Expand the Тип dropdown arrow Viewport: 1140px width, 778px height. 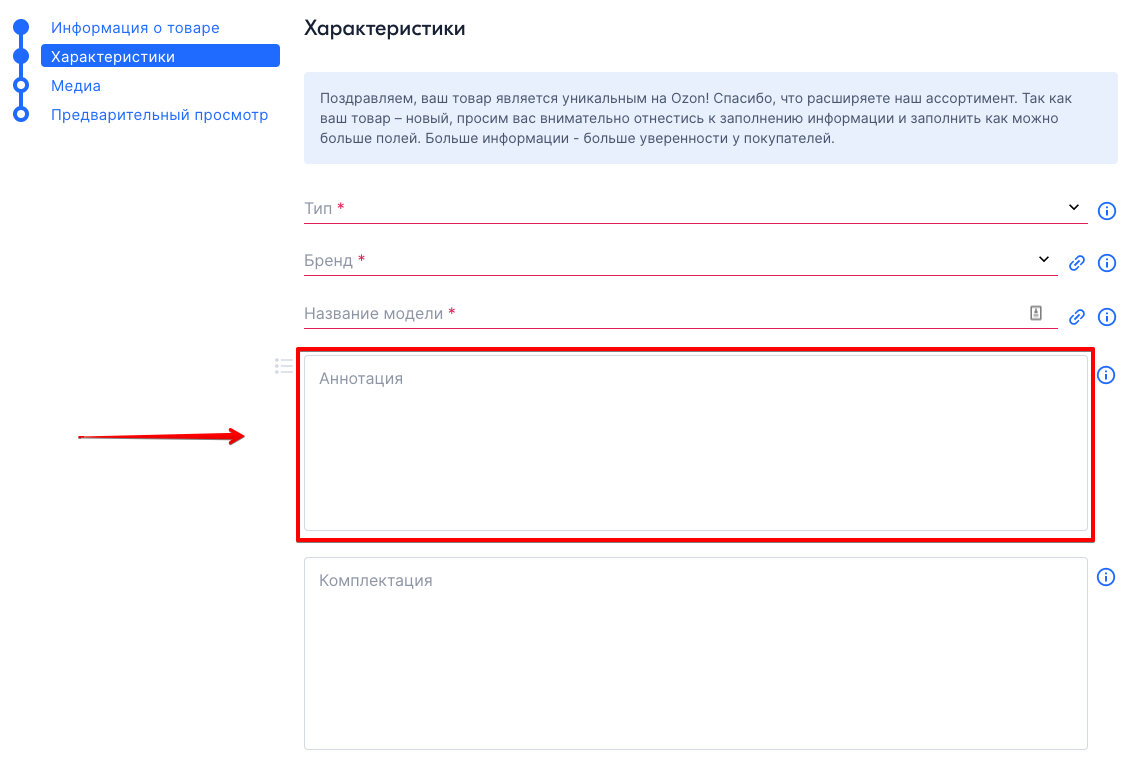[x=1073, y=207]
